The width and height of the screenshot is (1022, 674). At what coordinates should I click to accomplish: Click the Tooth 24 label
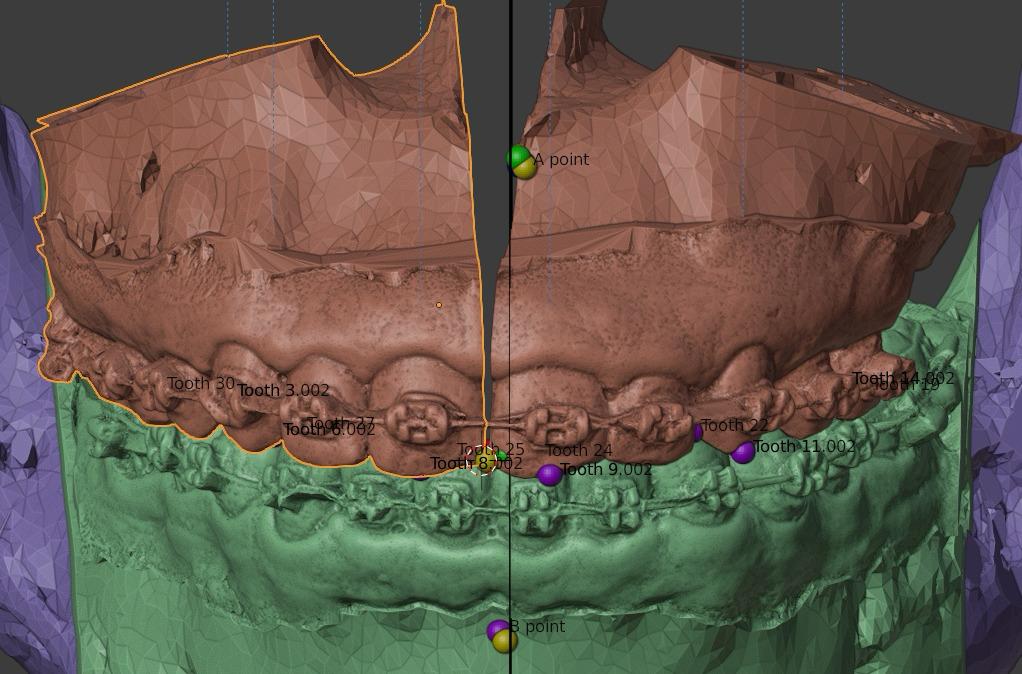(x=579, y=451)
